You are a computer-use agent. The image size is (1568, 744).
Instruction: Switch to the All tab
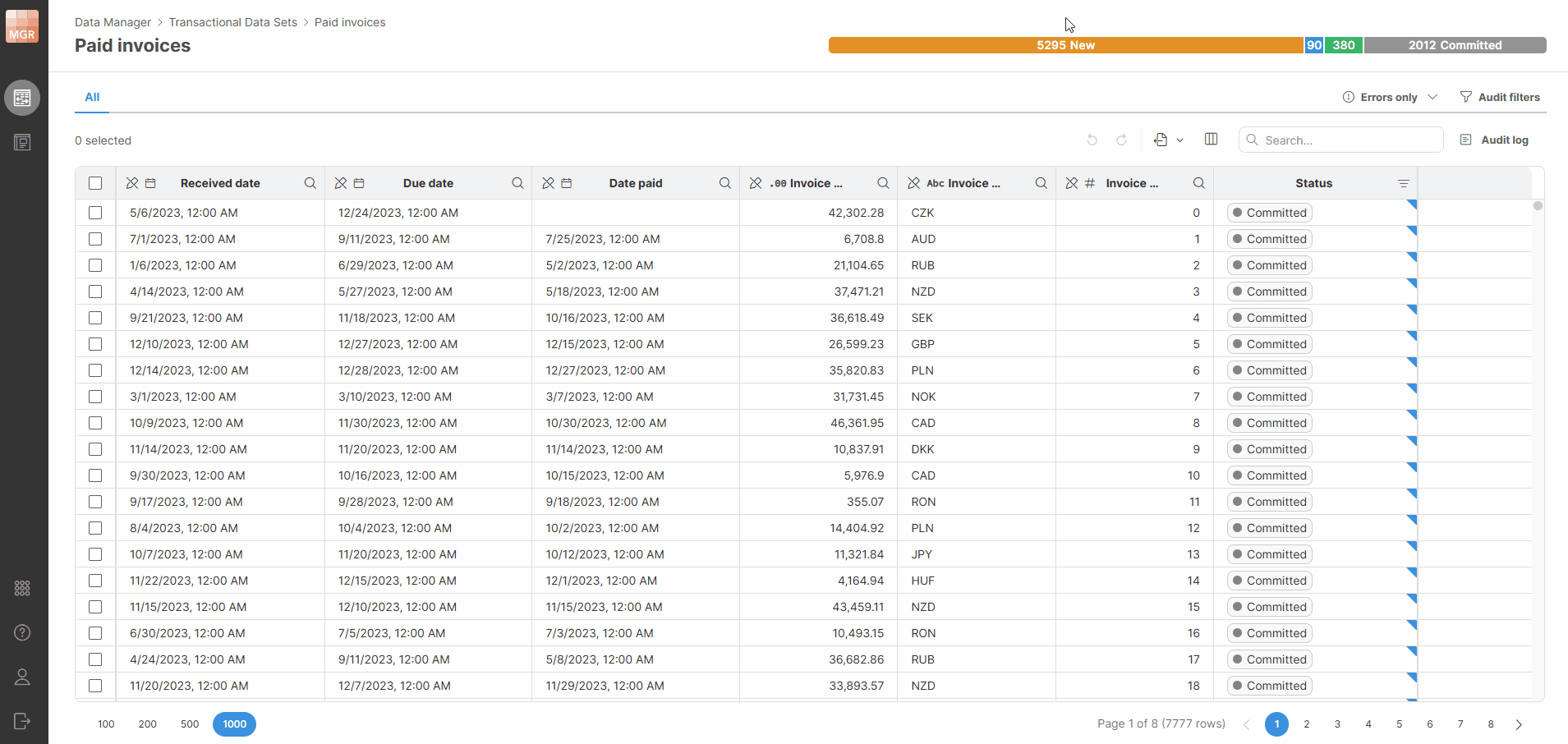[x=92, y=97]
